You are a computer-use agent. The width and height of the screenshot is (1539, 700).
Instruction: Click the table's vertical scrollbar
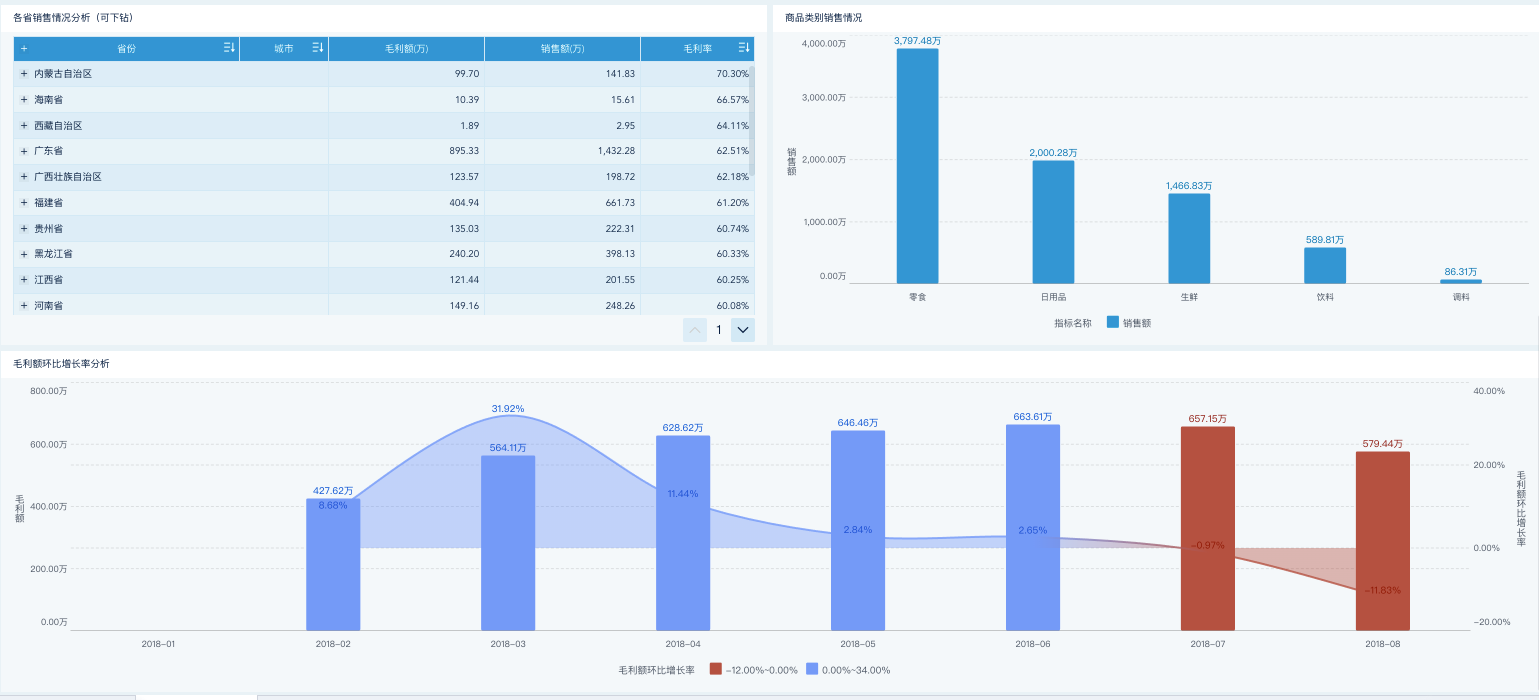752,120
